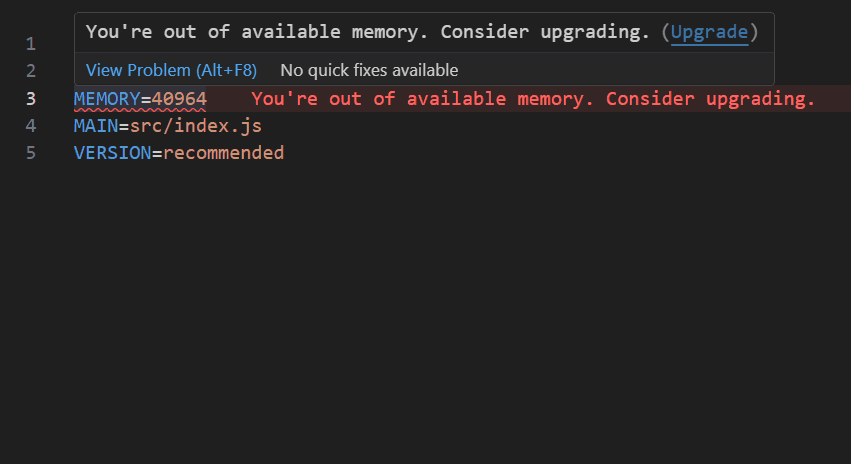Screen dimensions: 851x464
Task: Click the red inline error message on line 3
Action: pyautogui.click(x=533, y=99)
